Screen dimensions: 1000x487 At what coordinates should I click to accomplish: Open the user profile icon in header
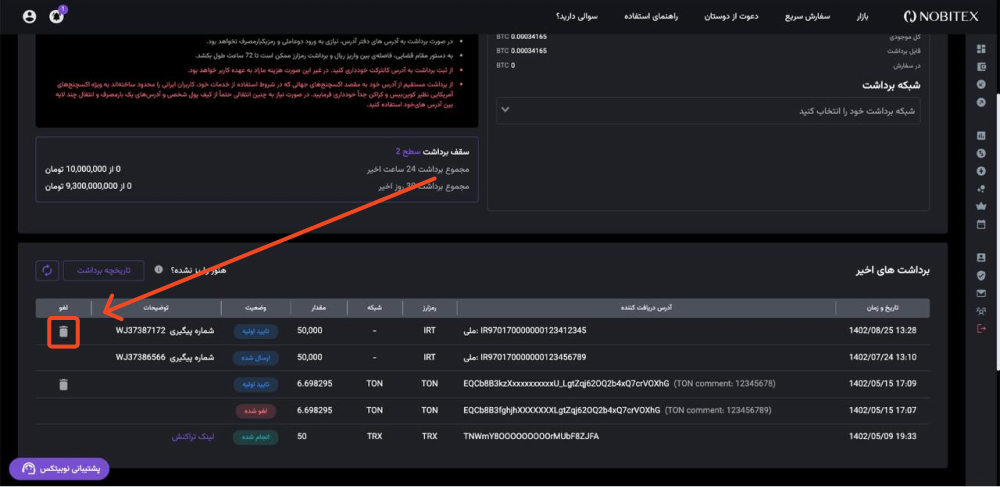pos(29,17)
